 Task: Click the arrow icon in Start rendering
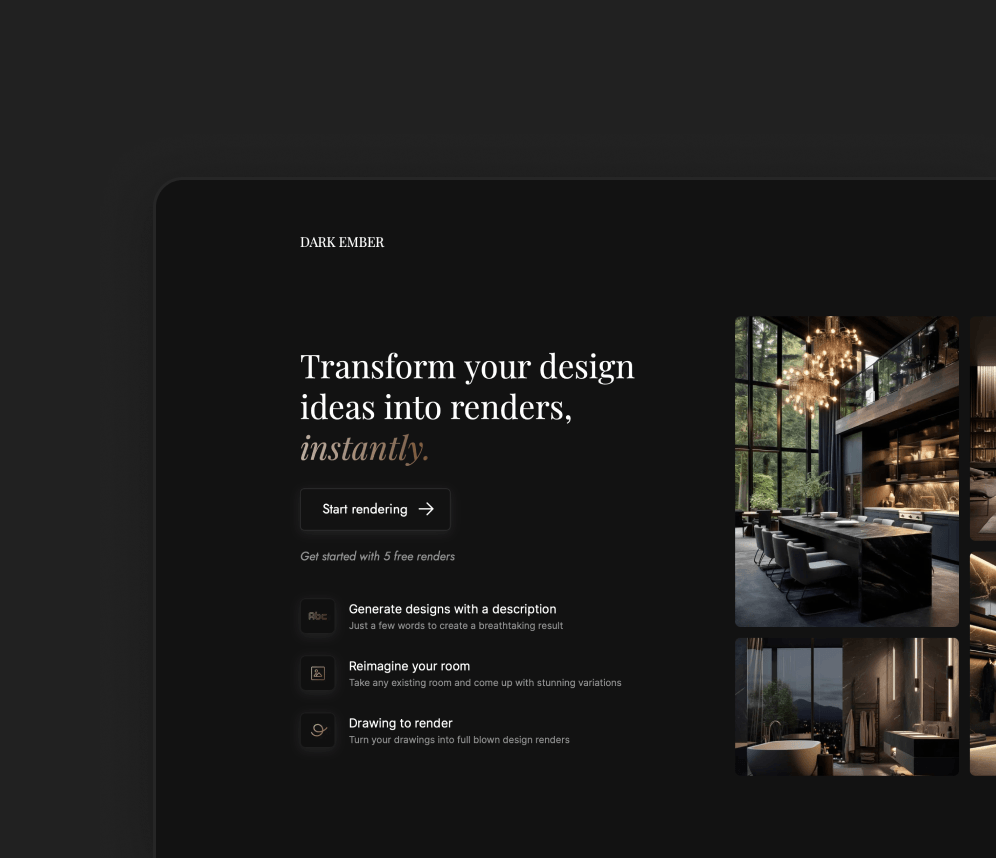[x=426, y=509]
